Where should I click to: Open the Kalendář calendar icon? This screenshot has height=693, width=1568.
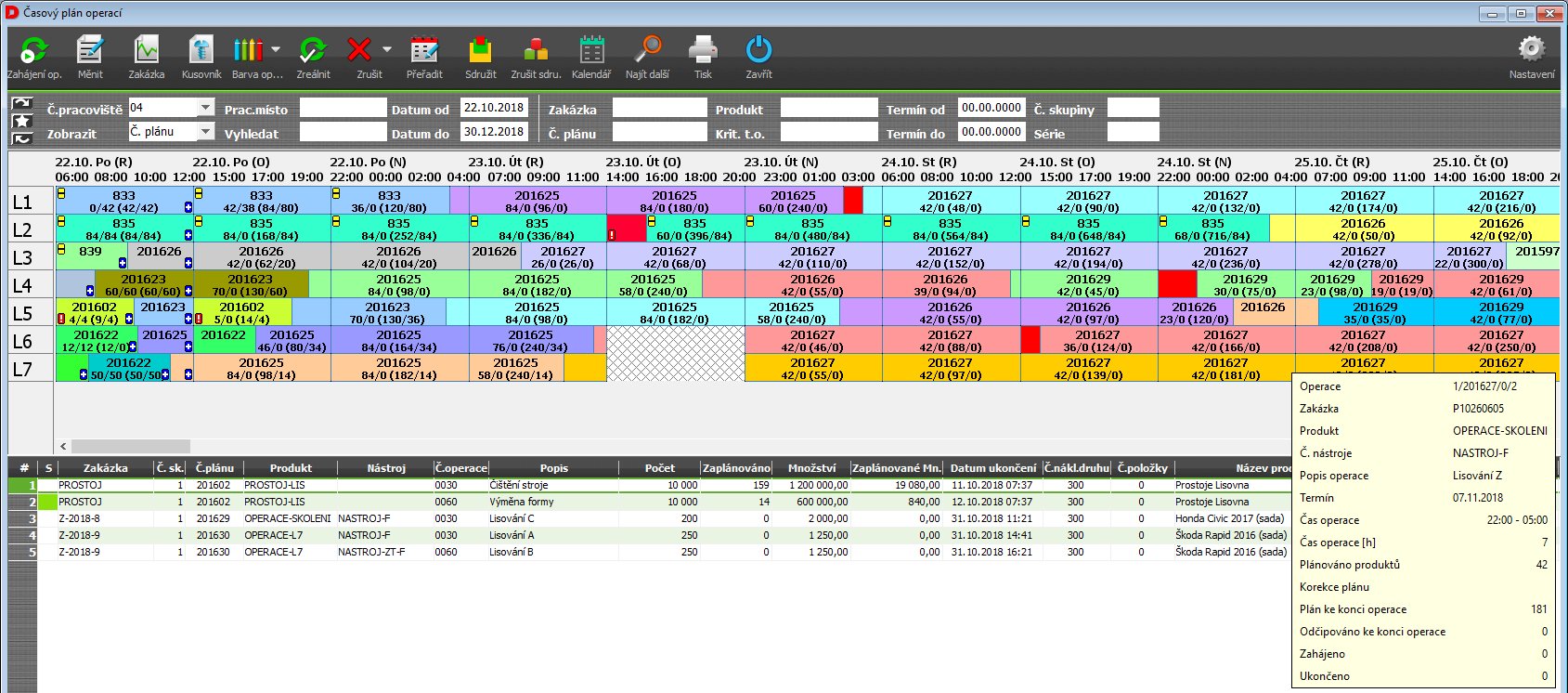pos(591,50)
